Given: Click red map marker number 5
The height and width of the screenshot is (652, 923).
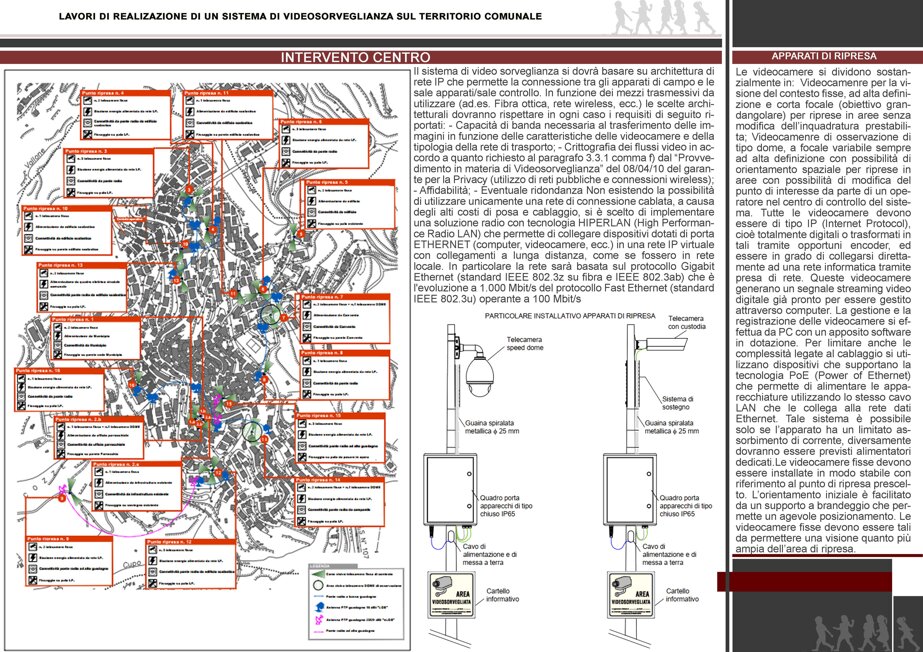Looking at the screenshot, I should (x=301, y=234).
